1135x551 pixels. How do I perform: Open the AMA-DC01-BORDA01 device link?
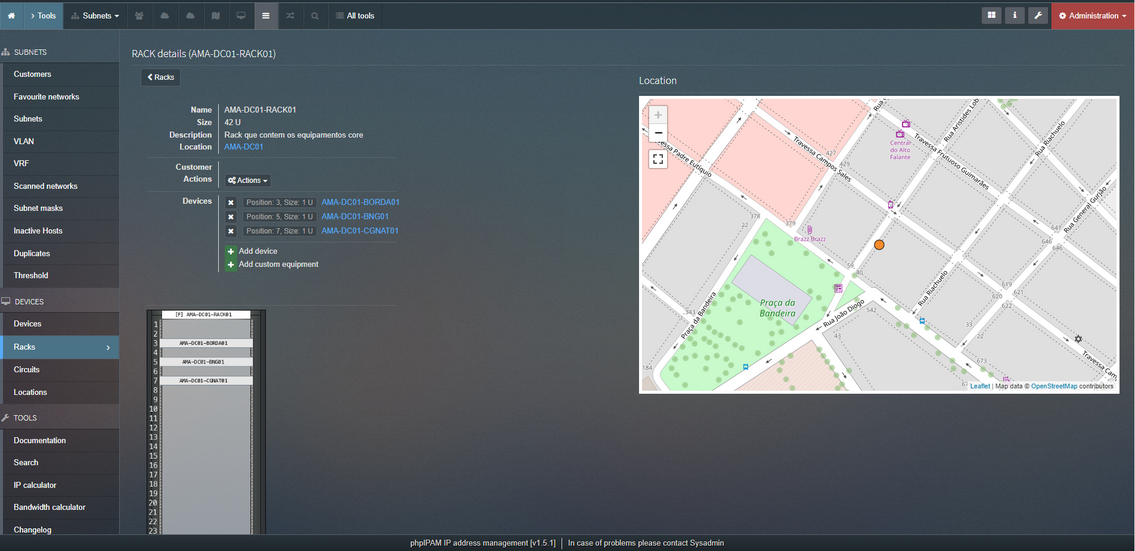pyautogui.click(x=360, y=203)
